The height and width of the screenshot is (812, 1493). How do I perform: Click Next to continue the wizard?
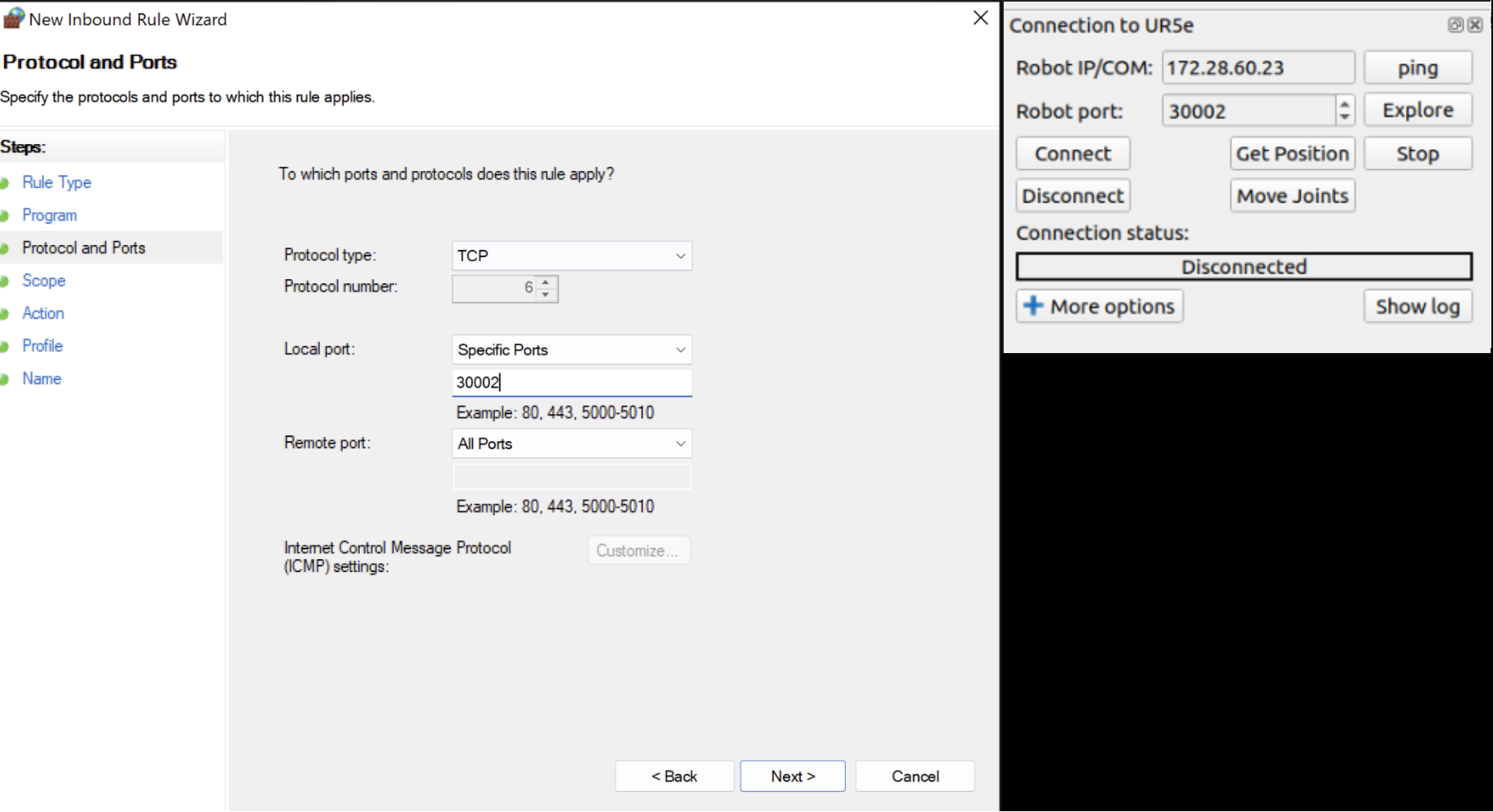click(792, 776)
